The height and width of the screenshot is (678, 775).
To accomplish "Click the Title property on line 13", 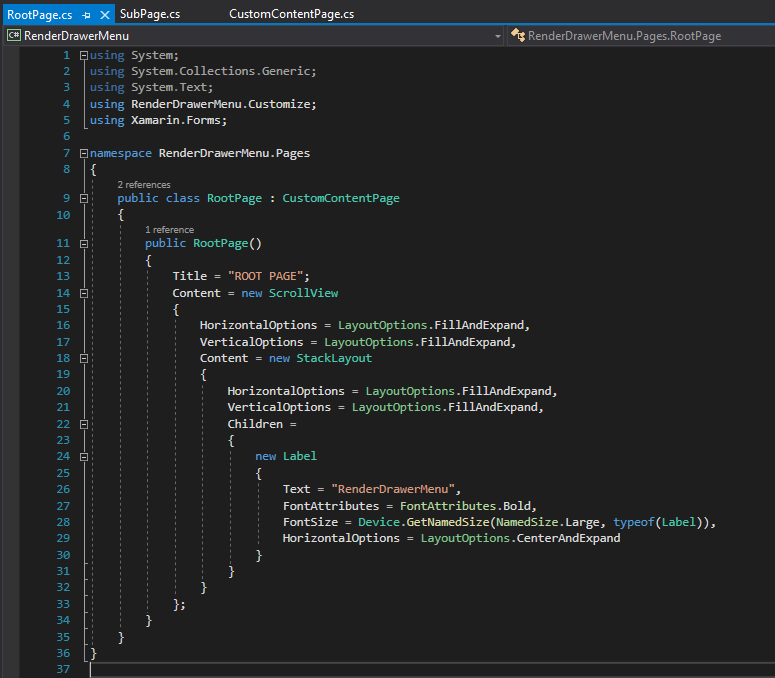I will [x=190, y=276].
